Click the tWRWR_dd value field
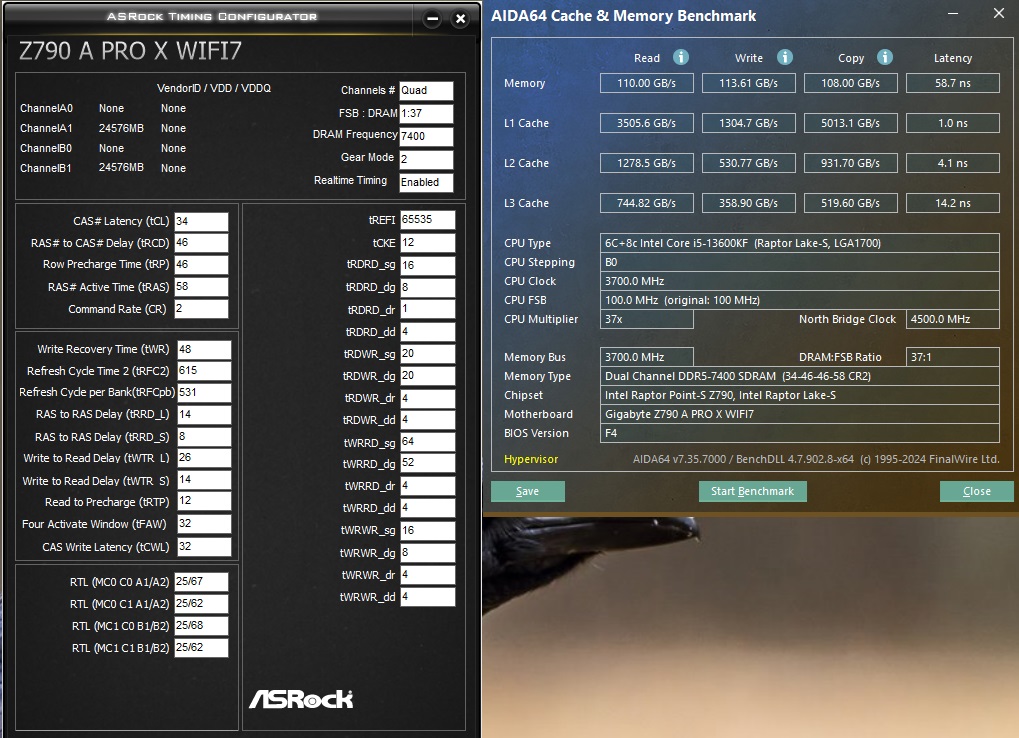Screen dimensions: 1019x738 click(428, 597)
